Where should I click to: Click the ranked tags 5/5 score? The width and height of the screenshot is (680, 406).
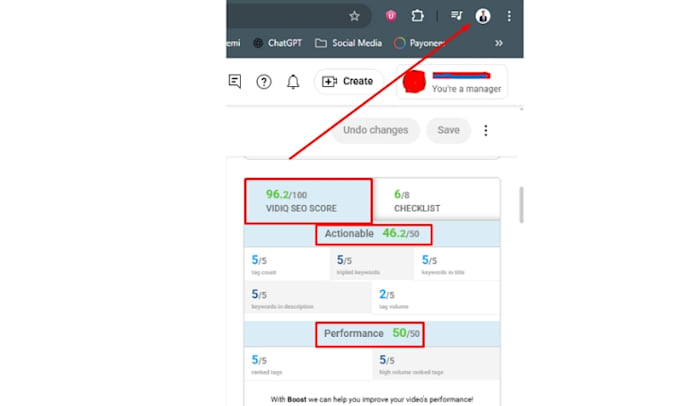308,364
